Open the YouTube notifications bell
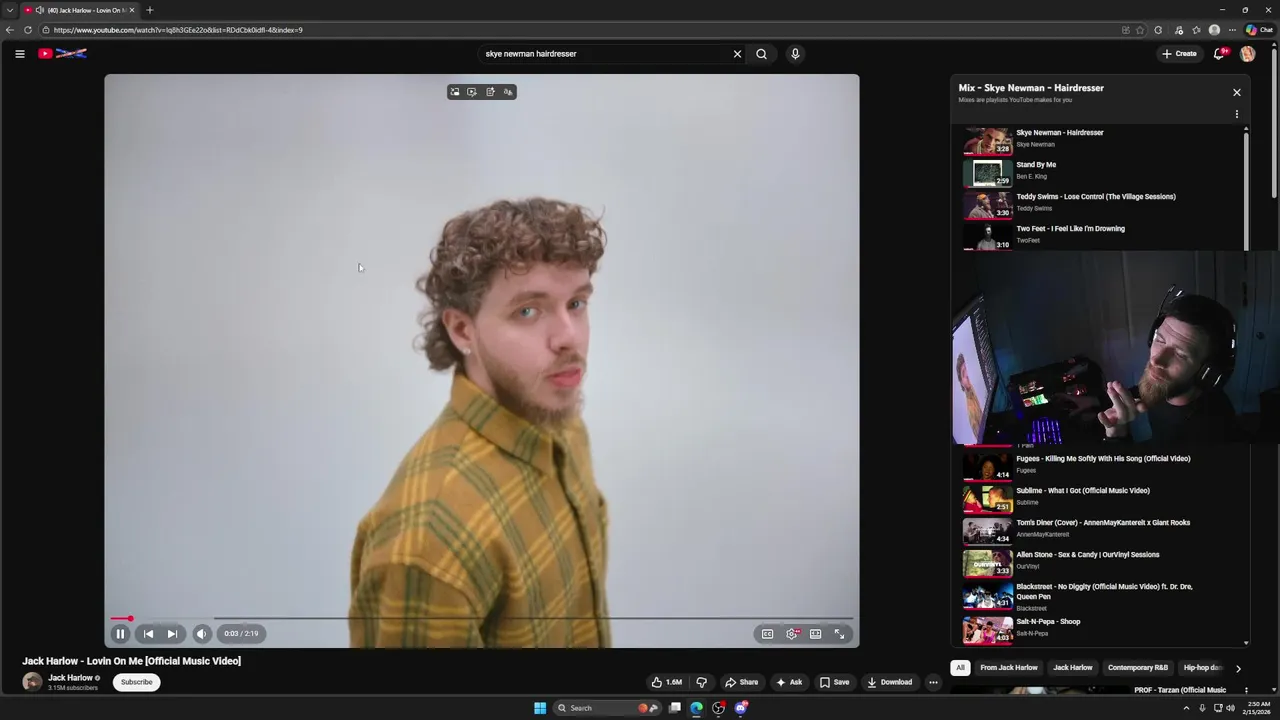This screenshot has width=1280, height=720. coord(1219,54)
